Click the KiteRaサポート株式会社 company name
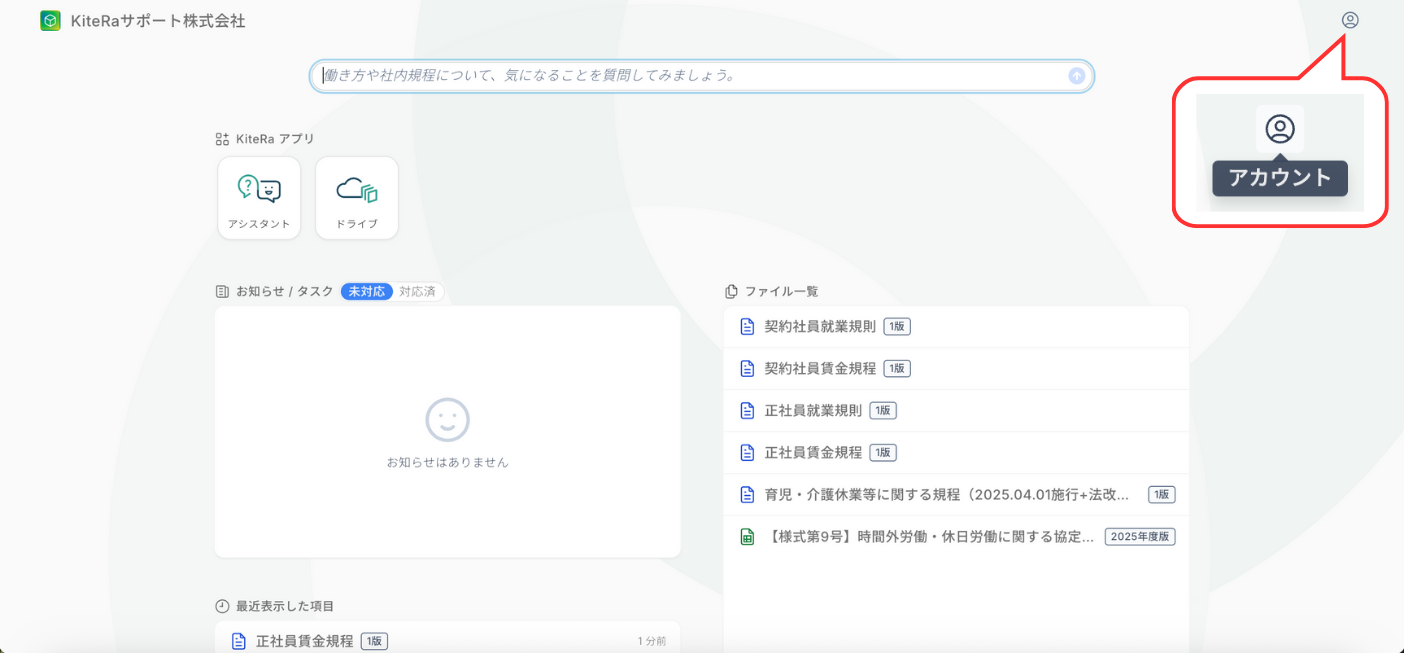The height and width of the screenshot is (653, 1405). click(x=158, y=21)
